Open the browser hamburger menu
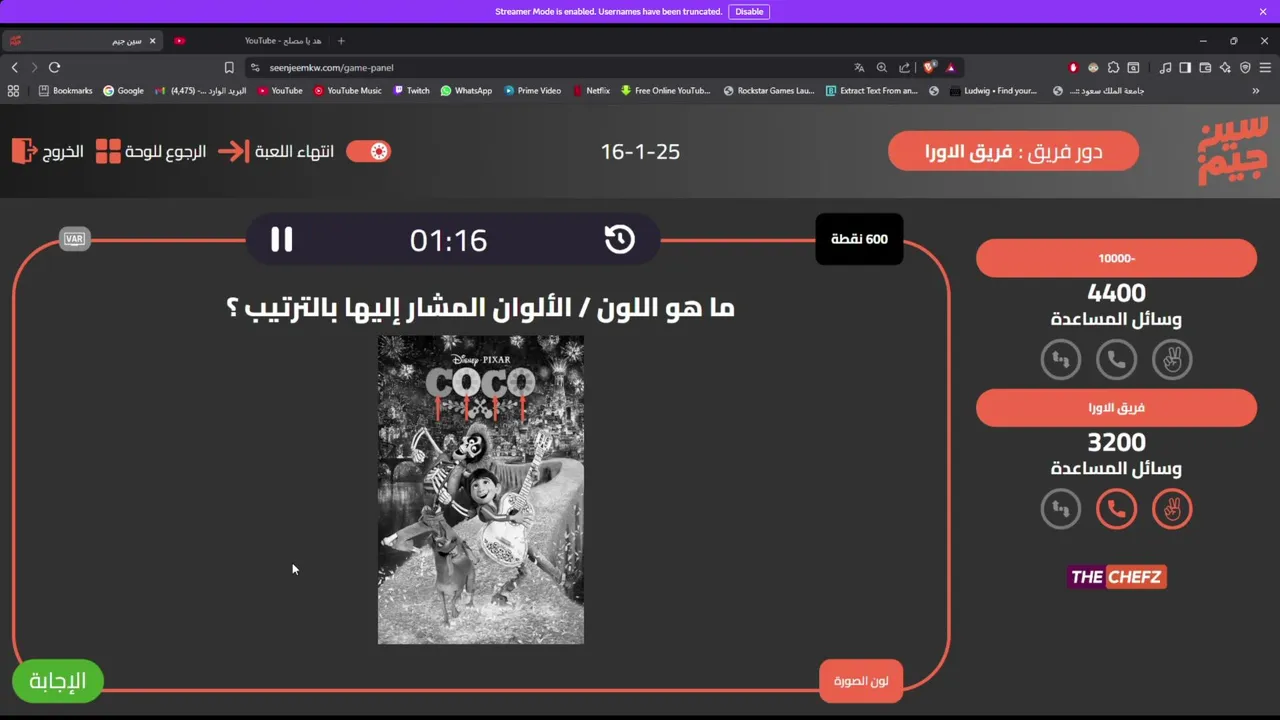The width and height of the screenshot is (1280, 720). 1265,68
